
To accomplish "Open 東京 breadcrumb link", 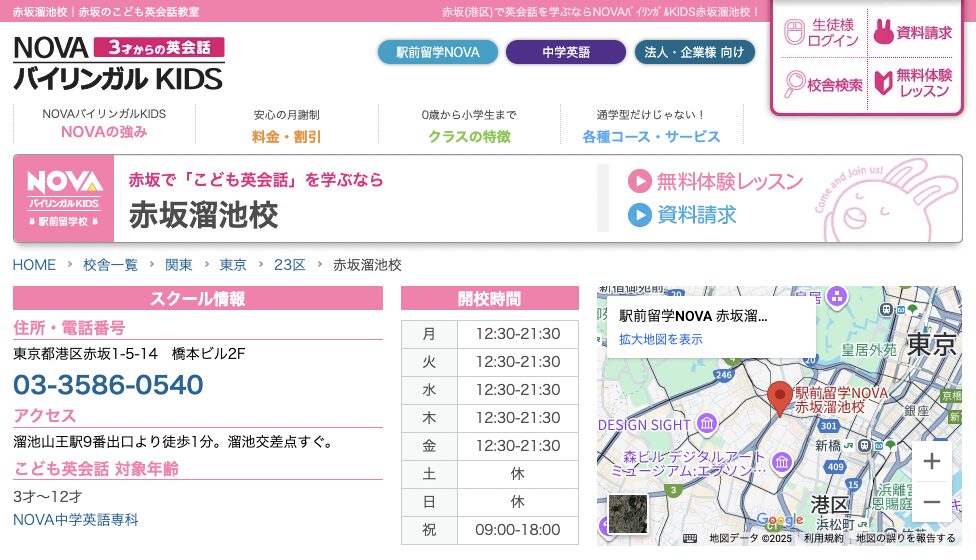I will click(x=233, y=265).
